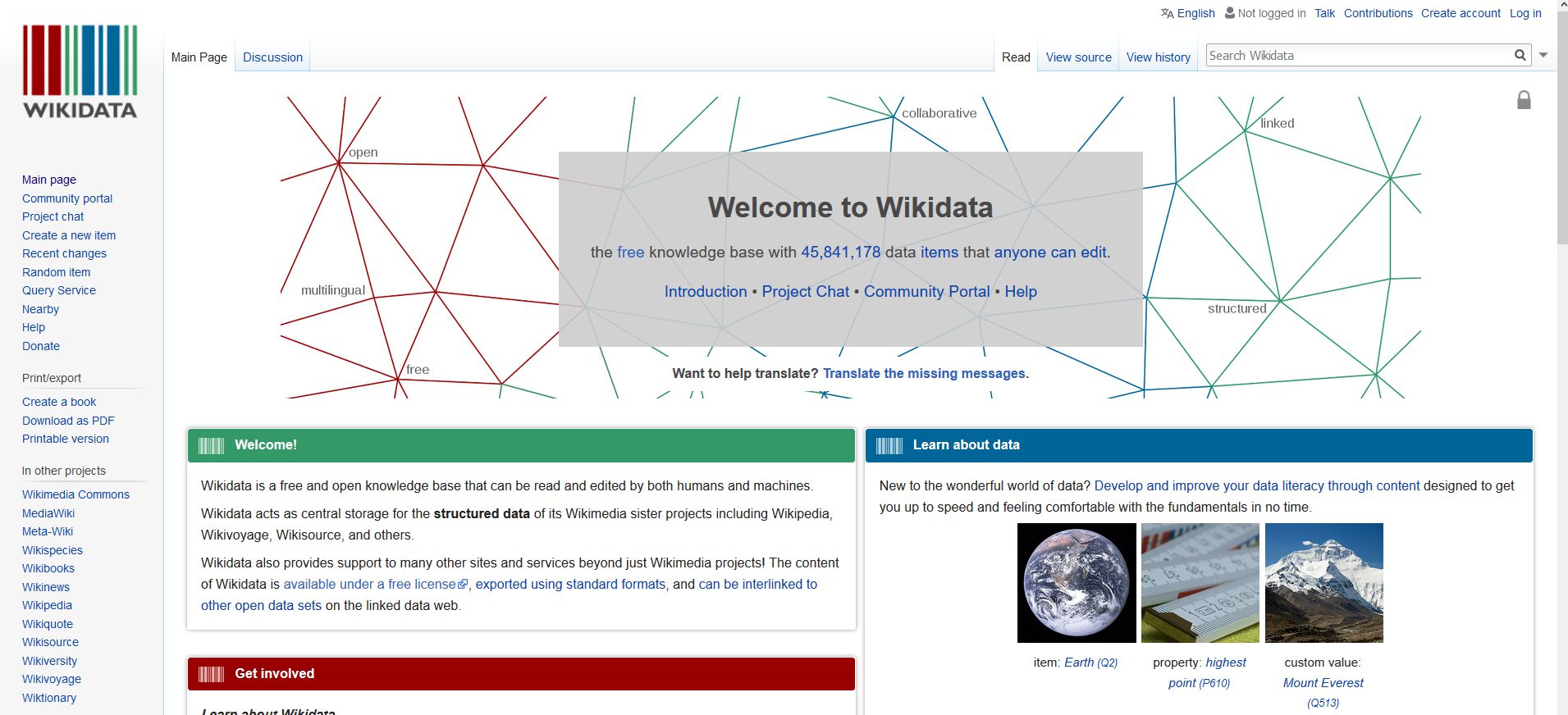Open a Random item
The width and height of the screenshot is (1568, 715).
pos(56,272)
